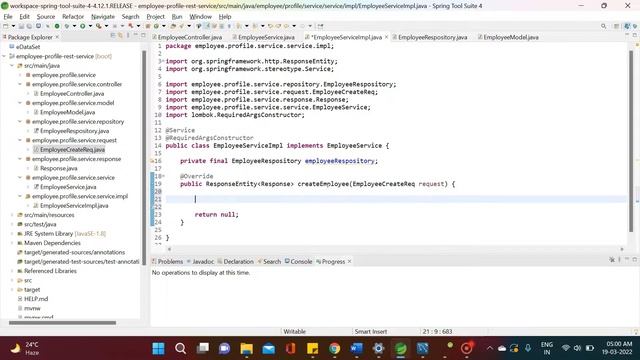Click the Windows Start button
The width and height of the screenshot is (640, 360).
[x=158, y=349]
